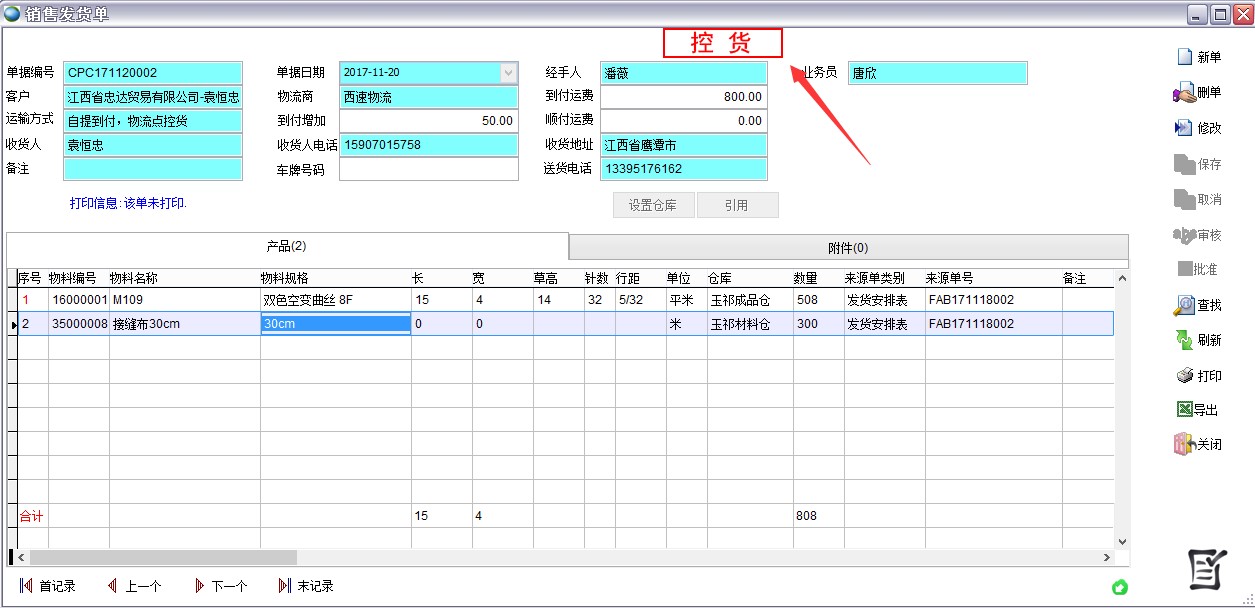Screen dimensions: 1255x608
Task: Open the 查找 (search) tool
Action: tap(1185, 305)
